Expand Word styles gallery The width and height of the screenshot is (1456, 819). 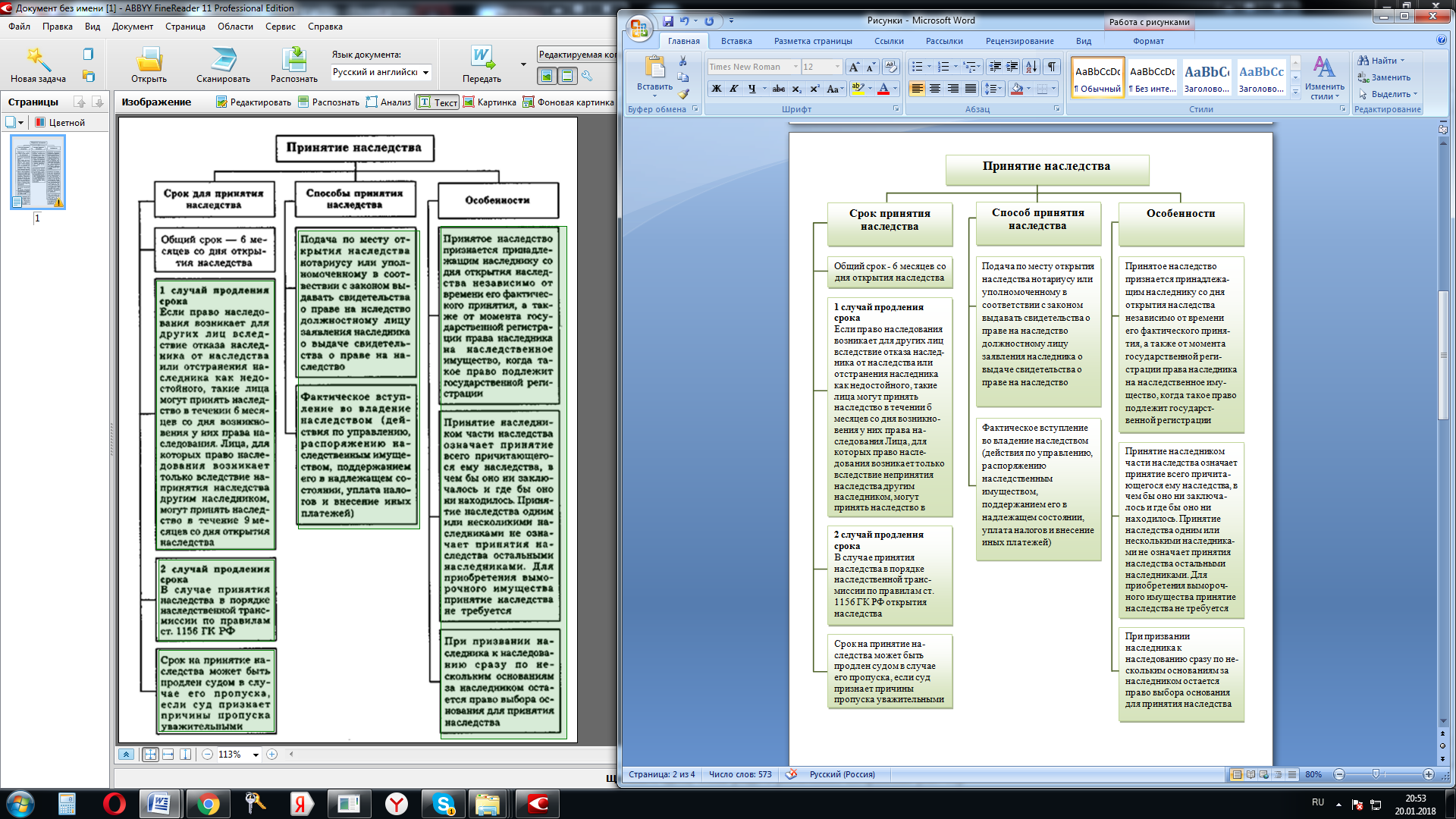tap(1295, 93)
